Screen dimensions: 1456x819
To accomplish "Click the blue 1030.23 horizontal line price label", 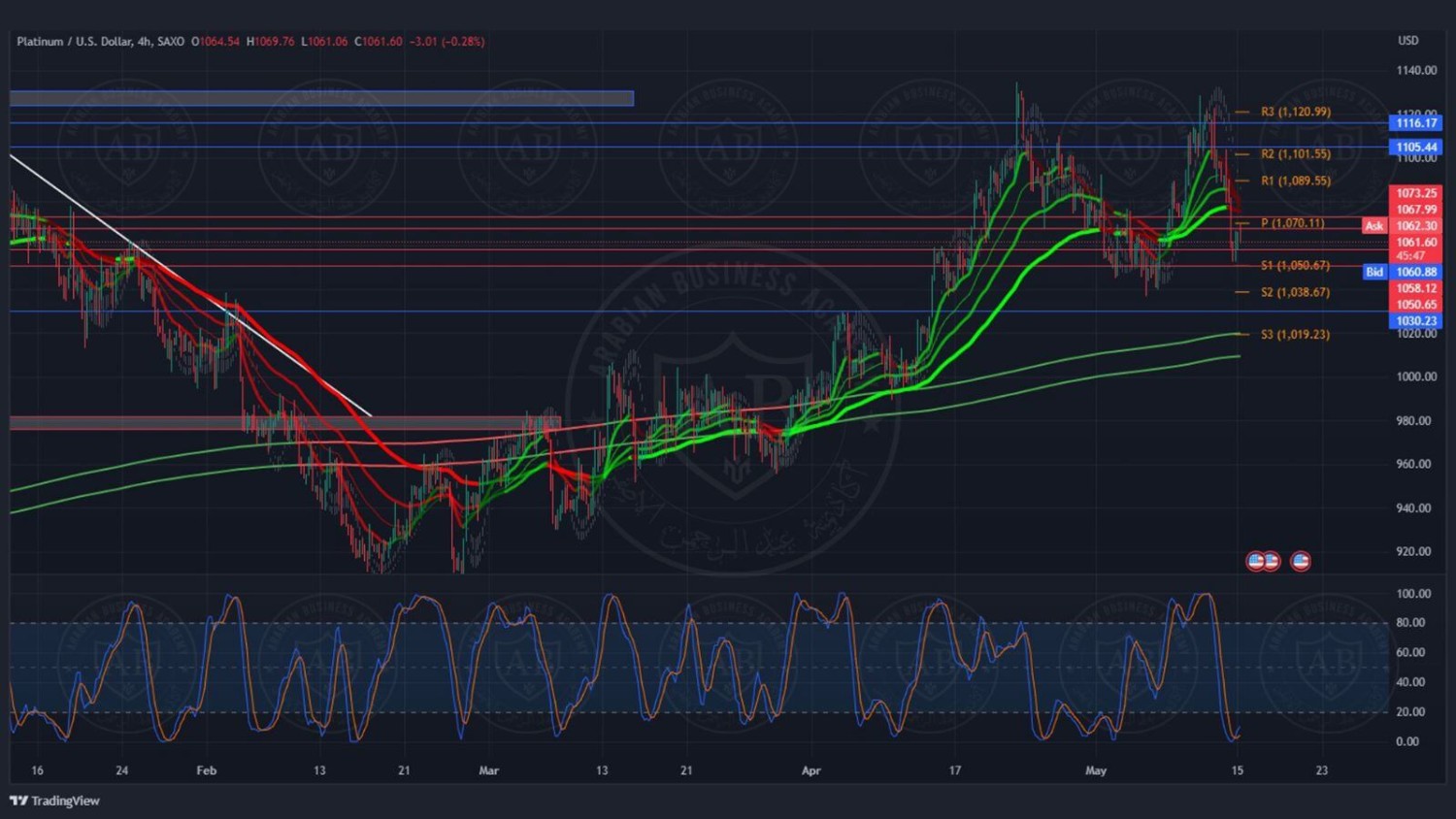I will (x=1416, y=321).
